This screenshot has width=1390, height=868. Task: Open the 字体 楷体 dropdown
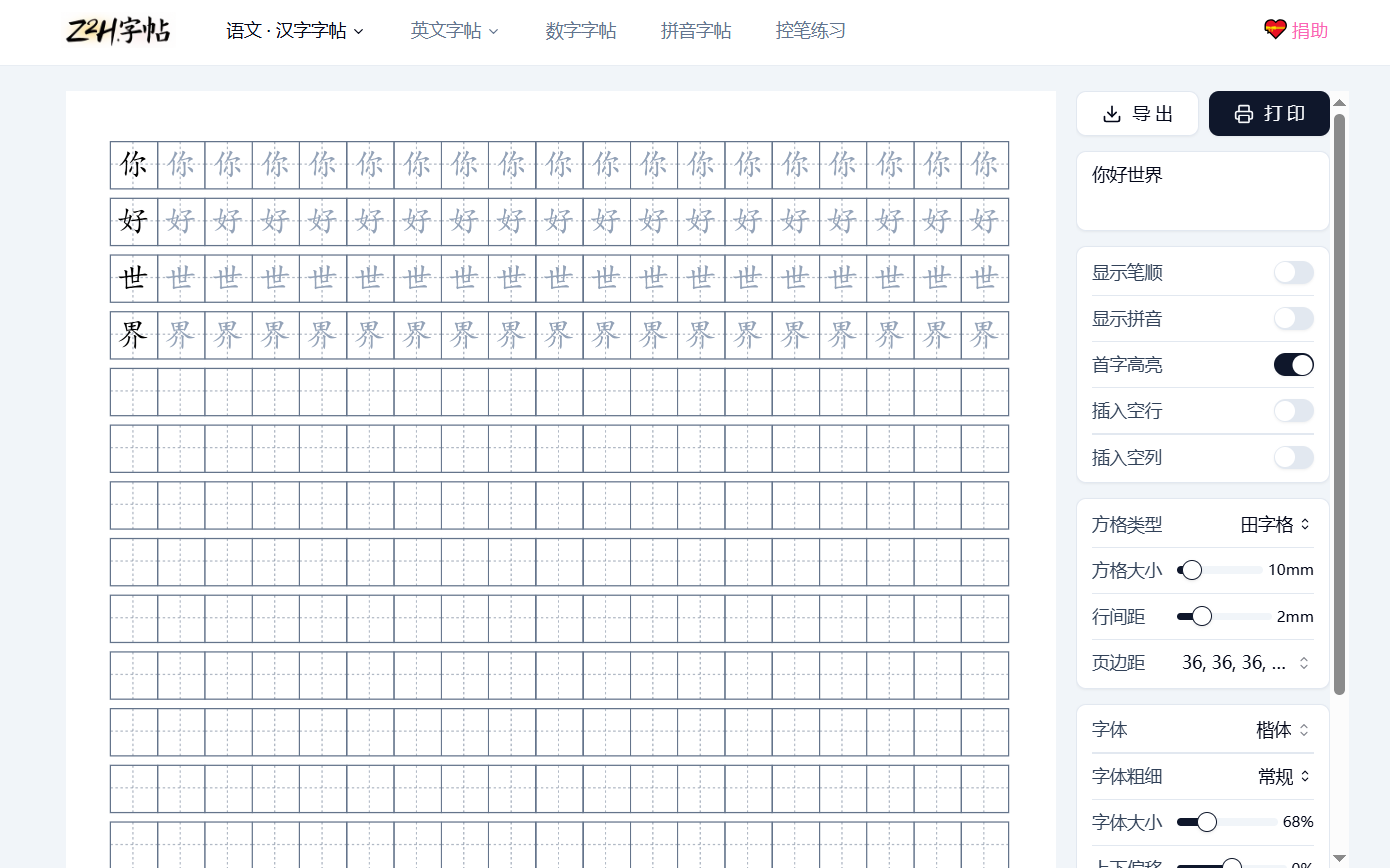coord(1282,730)
